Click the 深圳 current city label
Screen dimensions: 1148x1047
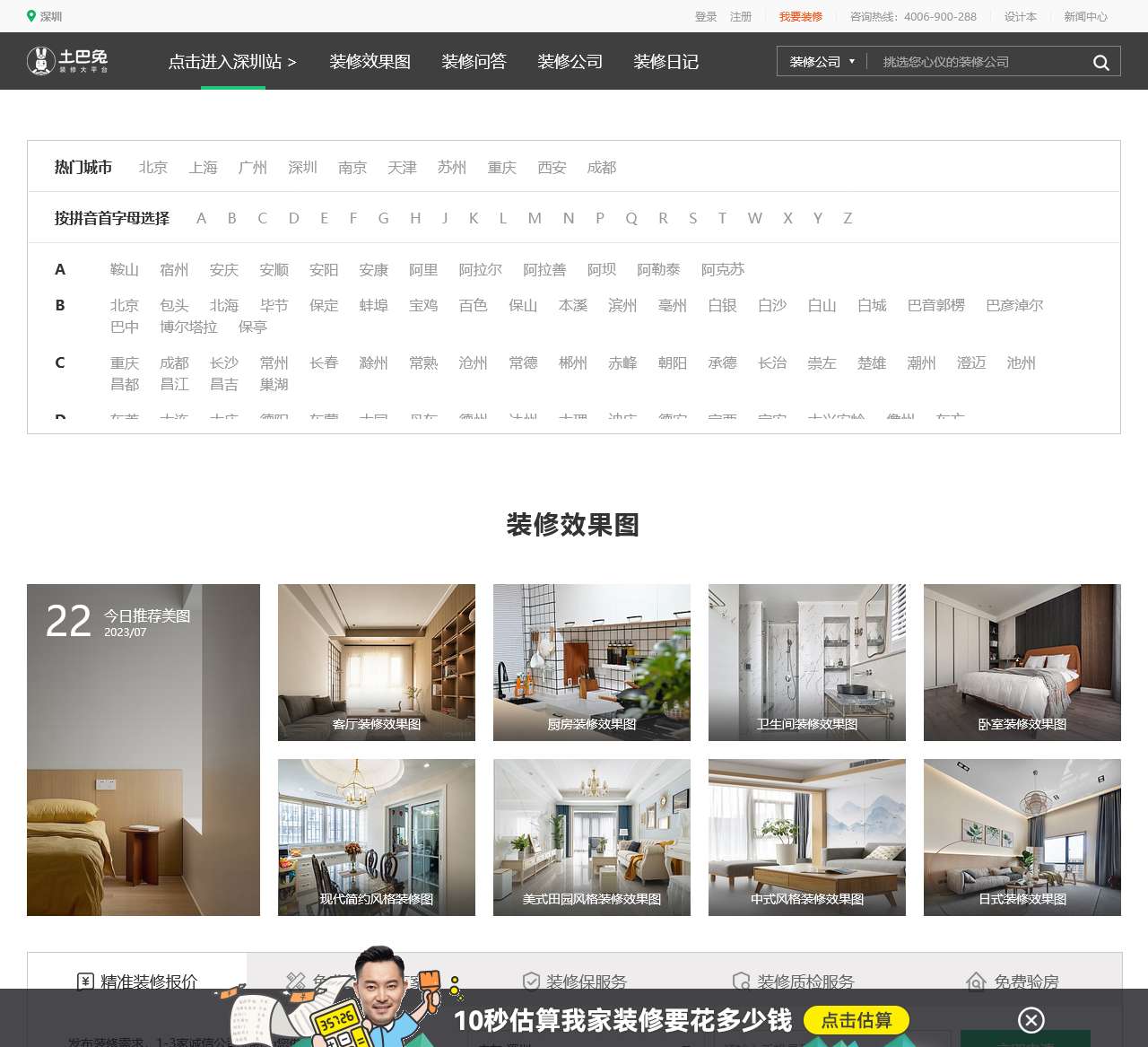point(51,16)
